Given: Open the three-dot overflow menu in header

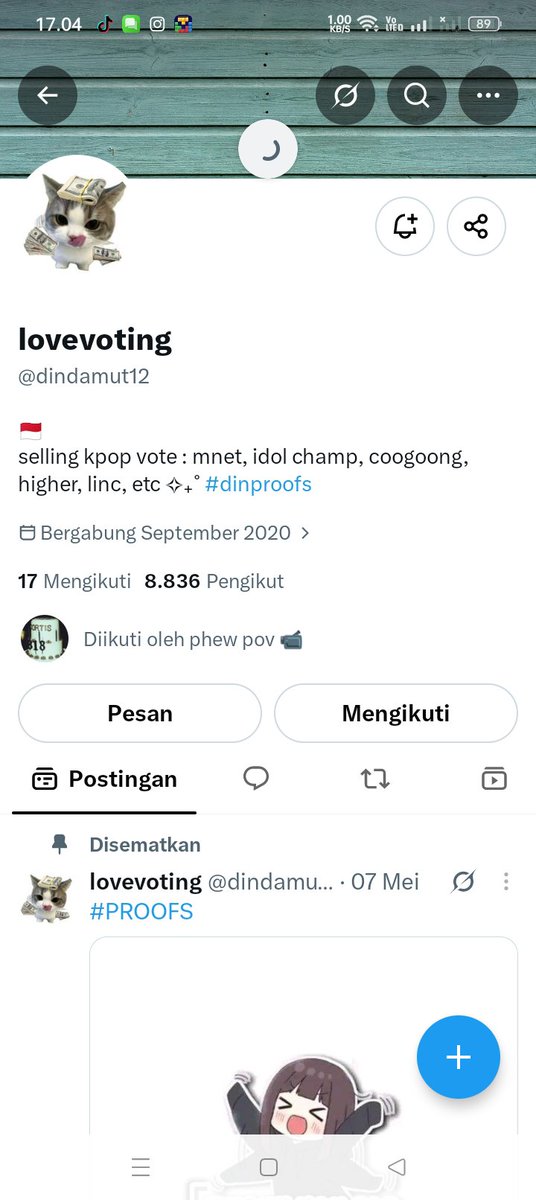Looking at the screenshot, I should pyautogui.click(x=488, y=95).
